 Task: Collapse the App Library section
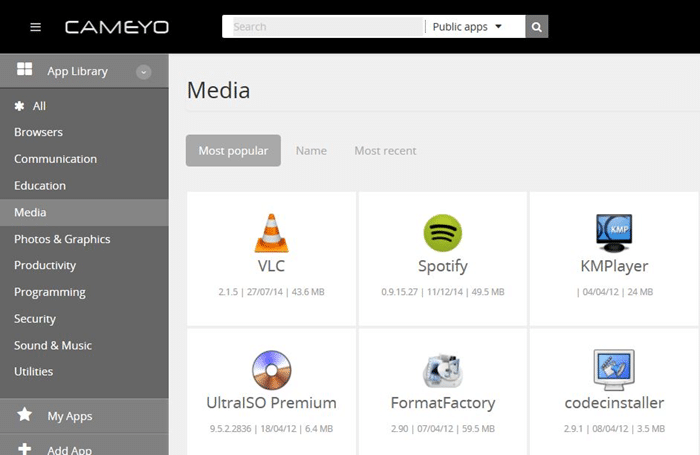click(144, 72)
